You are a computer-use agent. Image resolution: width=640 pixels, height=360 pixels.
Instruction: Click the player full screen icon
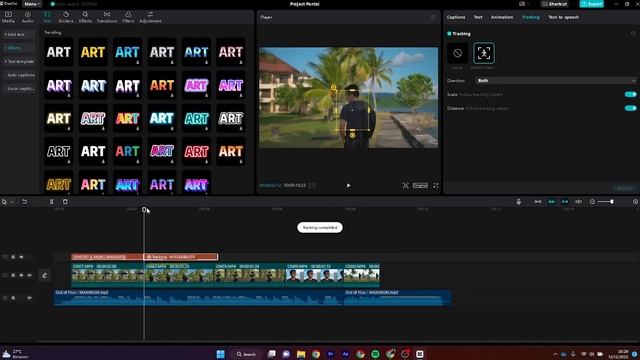coord(436,185)
